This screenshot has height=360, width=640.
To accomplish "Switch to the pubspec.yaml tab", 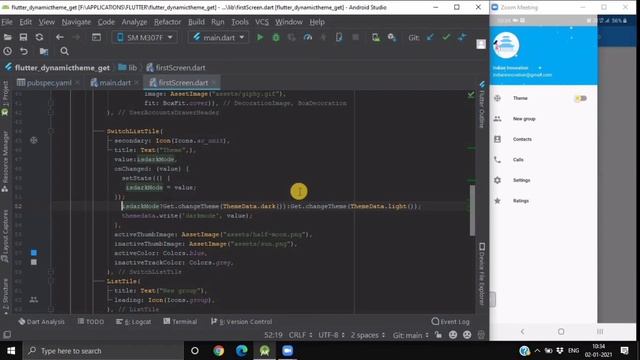I will coord(48,83).
